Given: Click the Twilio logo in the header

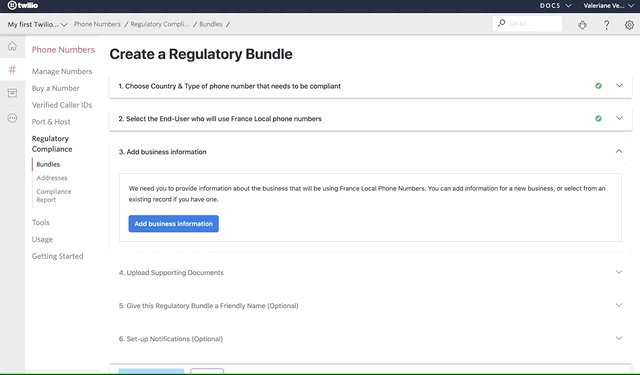Looking at the screenshot, I should tap(23, 5).
